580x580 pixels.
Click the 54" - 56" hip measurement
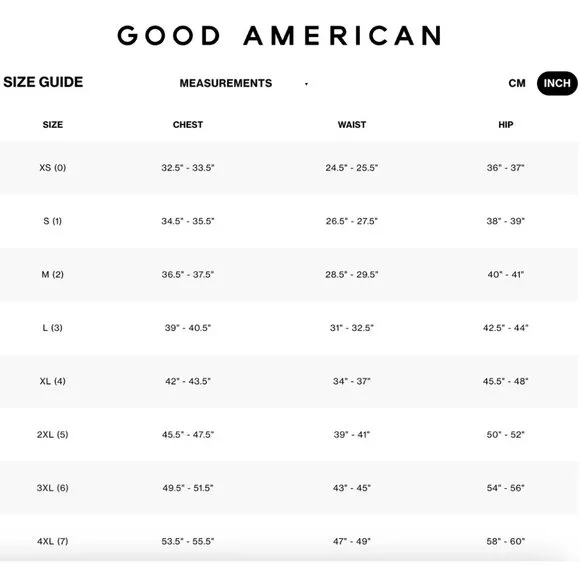(506, 488)
